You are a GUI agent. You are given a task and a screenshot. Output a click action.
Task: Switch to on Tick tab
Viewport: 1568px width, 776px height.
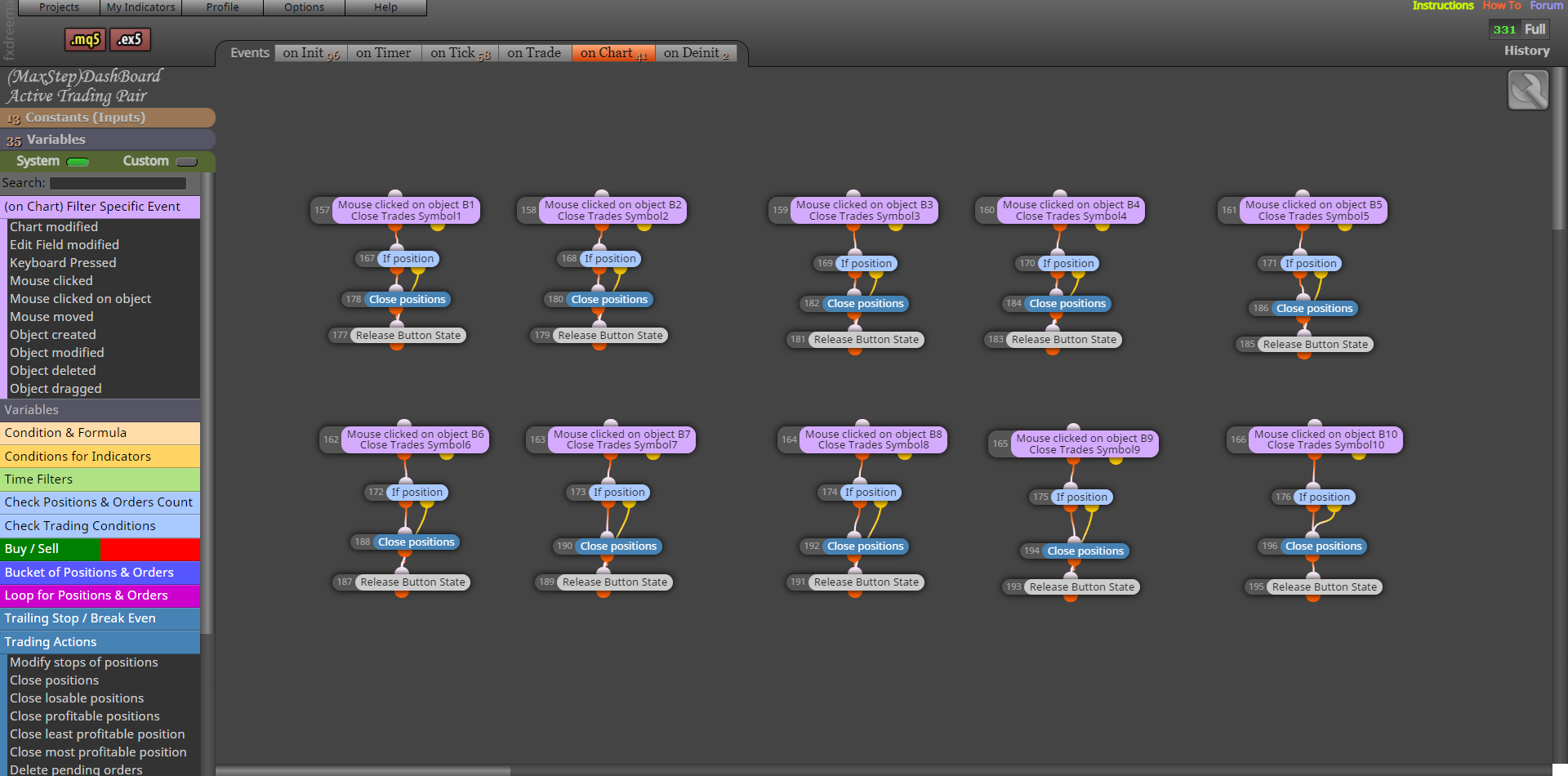[x=461, y=53]
